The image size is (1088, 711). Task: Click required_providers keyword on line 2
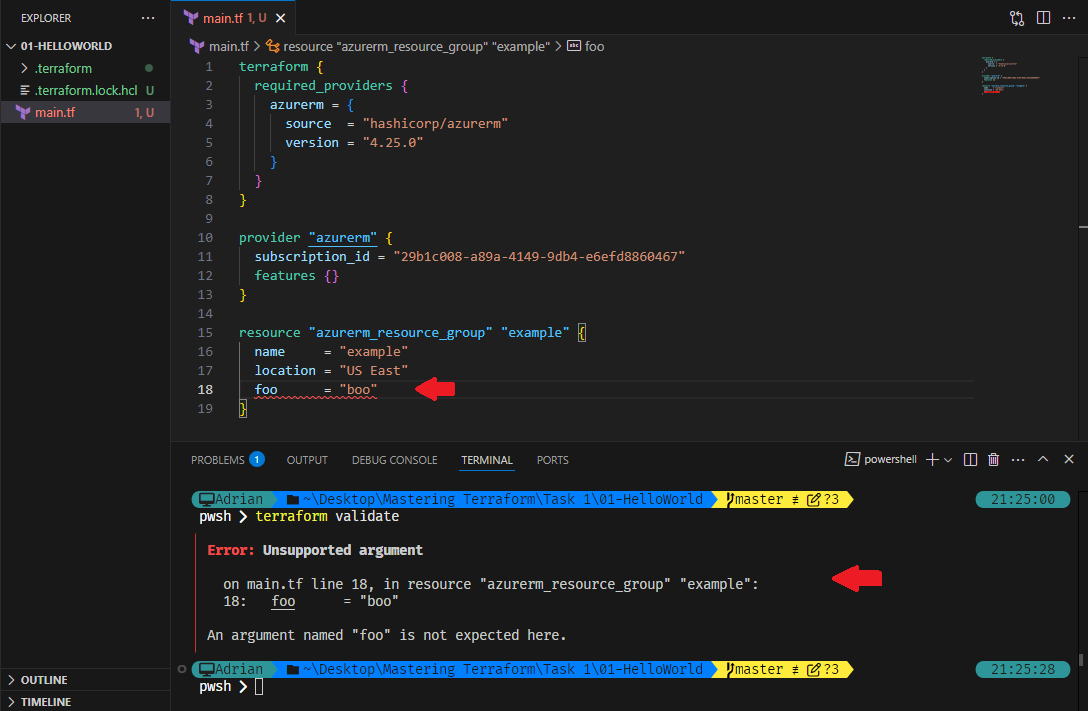tap(323, 85)
